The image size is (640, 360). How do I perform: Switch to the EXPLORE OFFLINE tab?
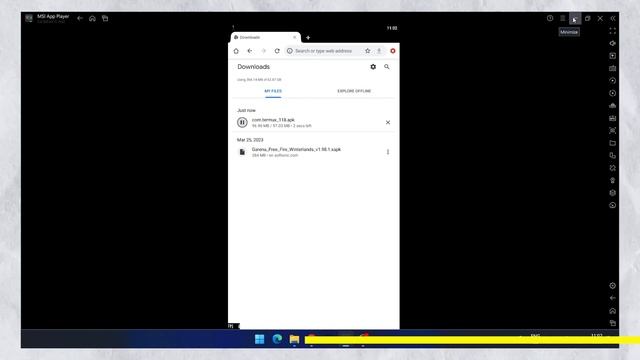[x=354, y=91]
